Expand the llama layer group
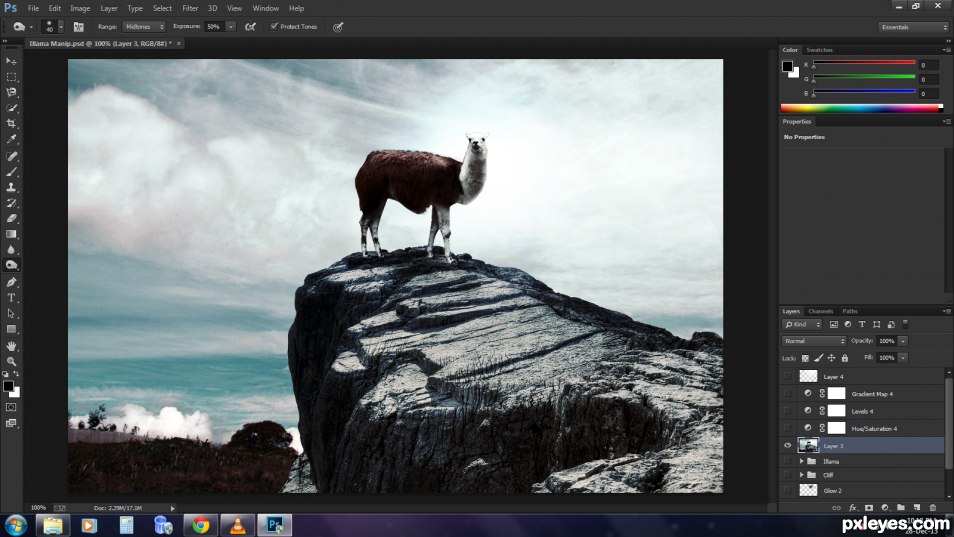954x537 pixels. coord(802,462)
